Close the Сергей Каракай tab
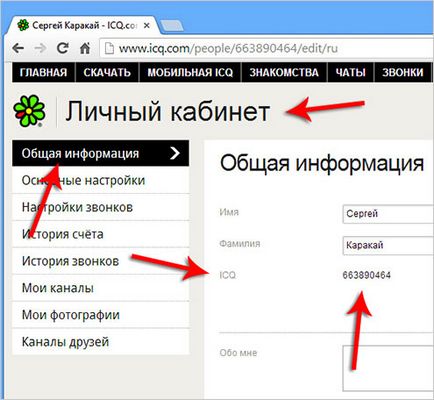The height and width of the screenshot is (400, 434). (147, 26)
